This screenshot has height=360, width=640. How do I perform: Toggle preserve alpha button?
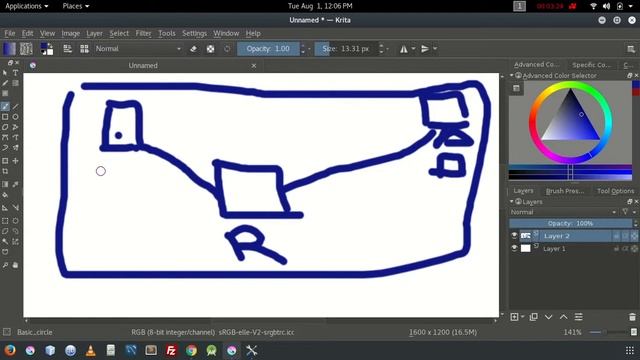(210, 49)
